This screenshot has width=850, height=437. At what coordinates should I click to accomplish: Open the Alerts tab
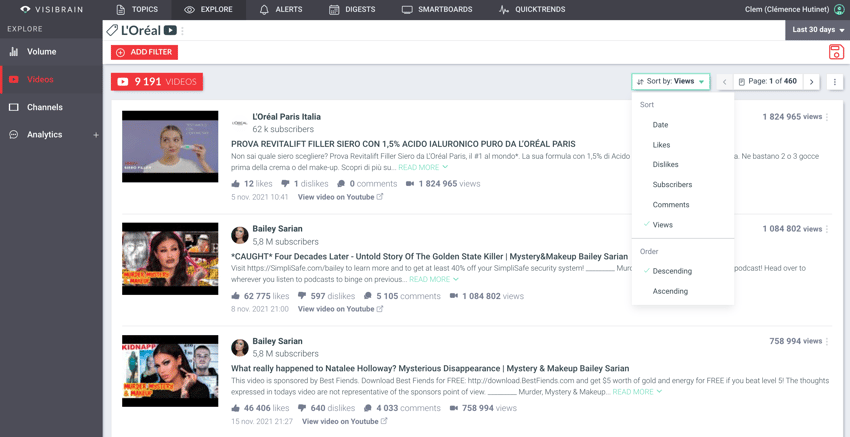tap(281, 9)
